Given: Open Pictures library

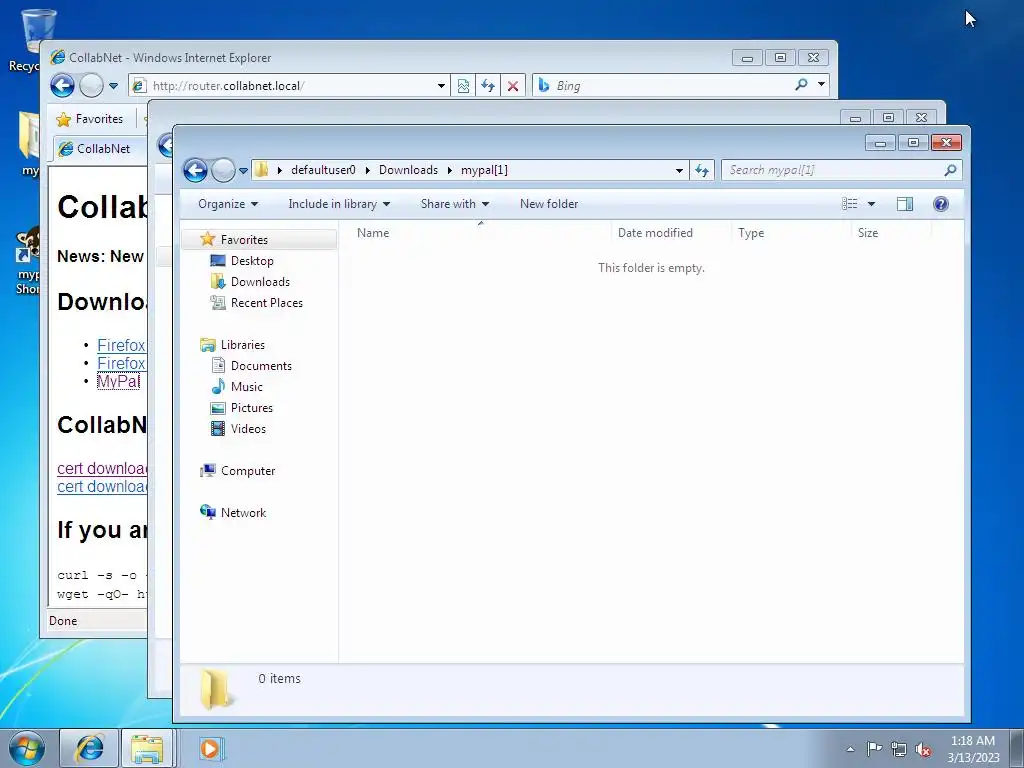Looking at the screenshot, I should (251, 408).
